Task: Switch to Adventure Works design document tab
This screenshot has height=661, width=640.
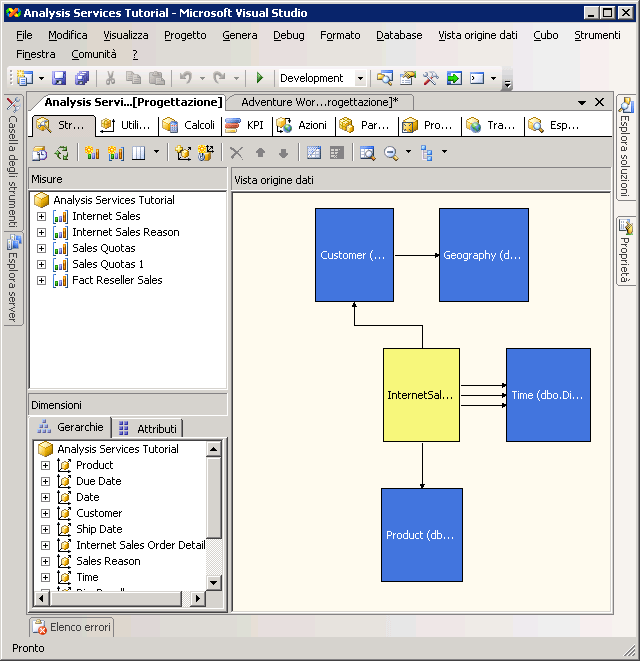Action: click(319, 102)
